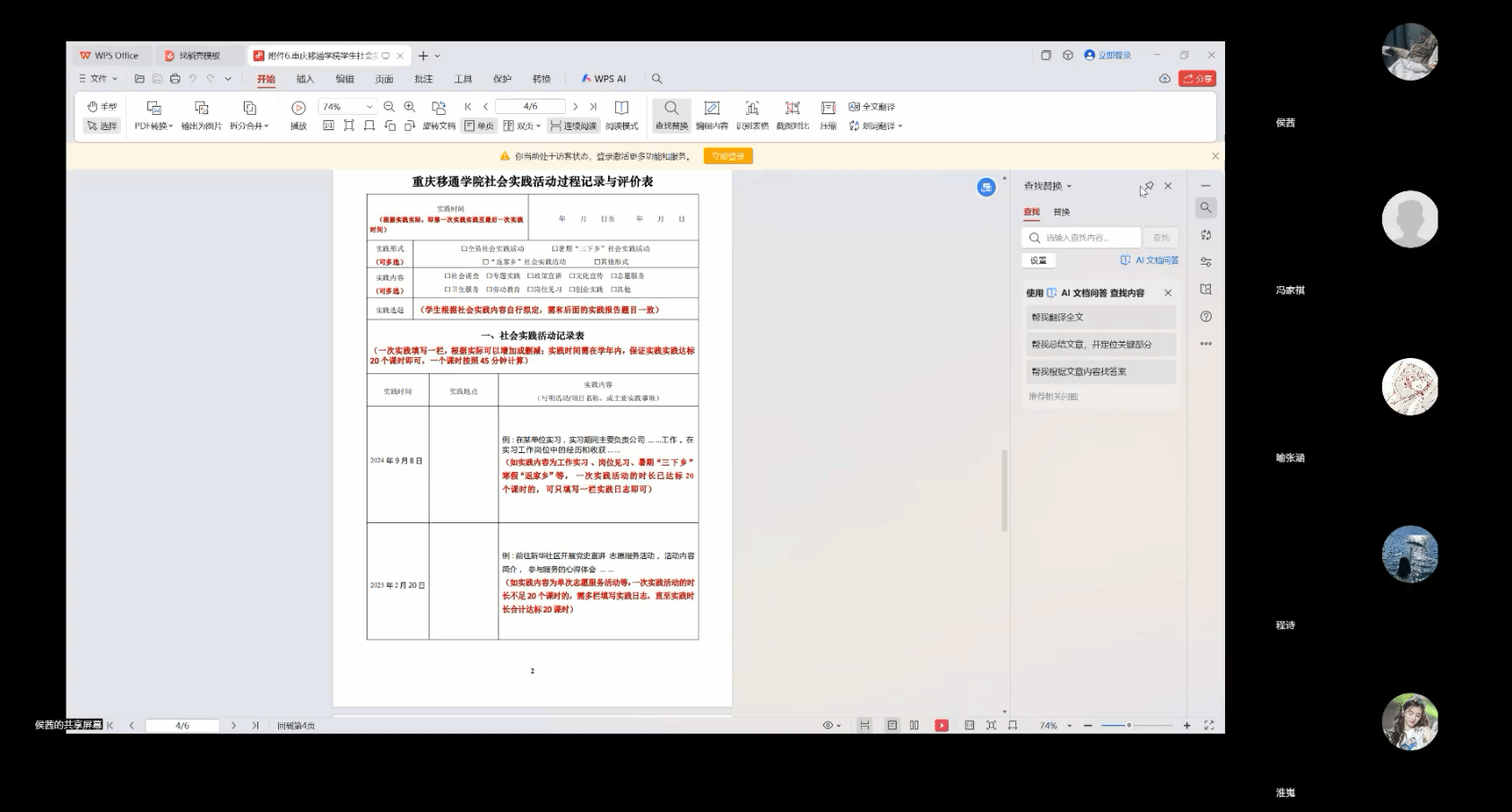Click the 识别表格 table recognition icon

(752, 109)
